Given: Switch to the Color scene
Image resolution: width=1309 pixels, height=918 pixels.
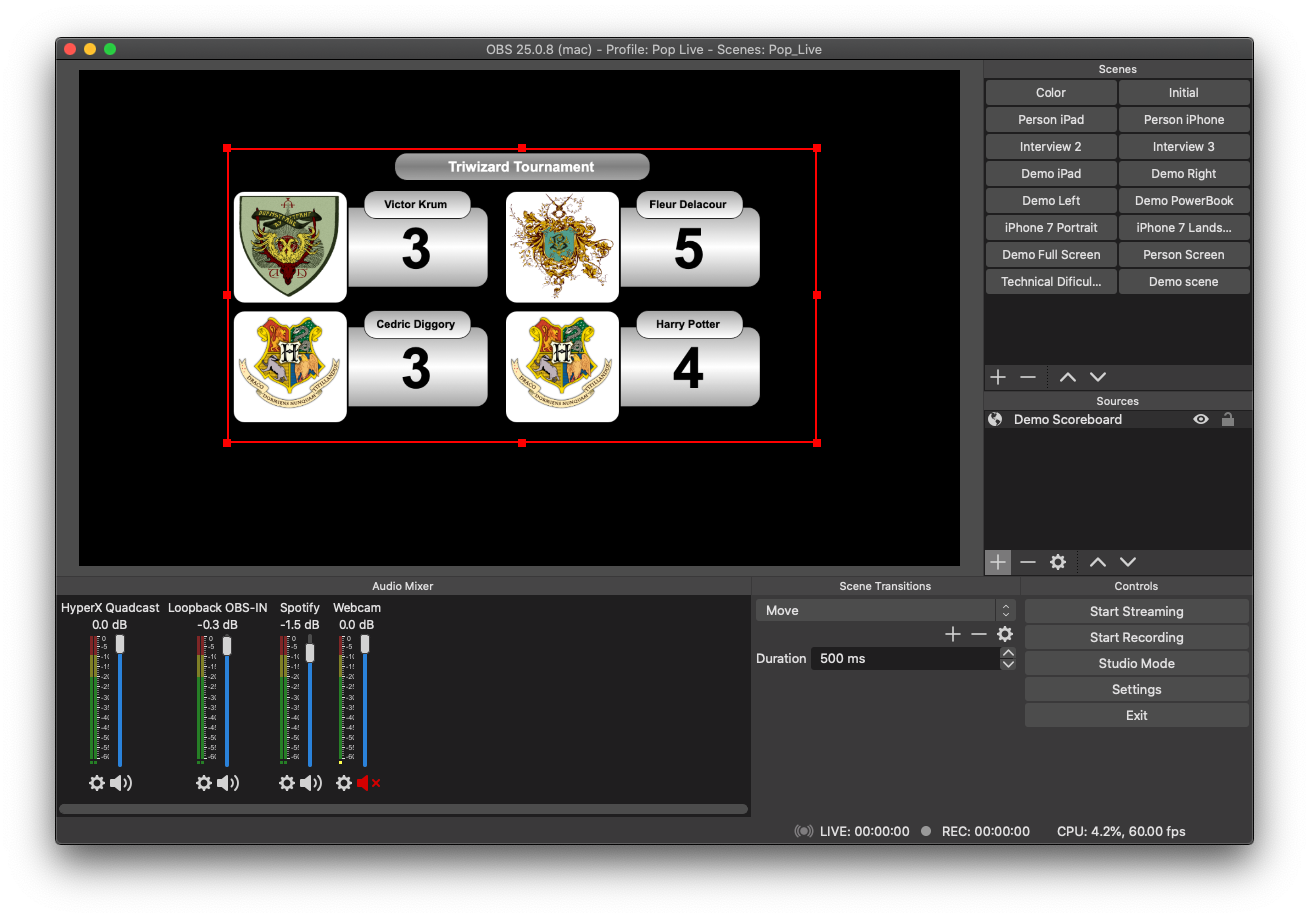Looking at the screenshot, I should point(1051,93).
